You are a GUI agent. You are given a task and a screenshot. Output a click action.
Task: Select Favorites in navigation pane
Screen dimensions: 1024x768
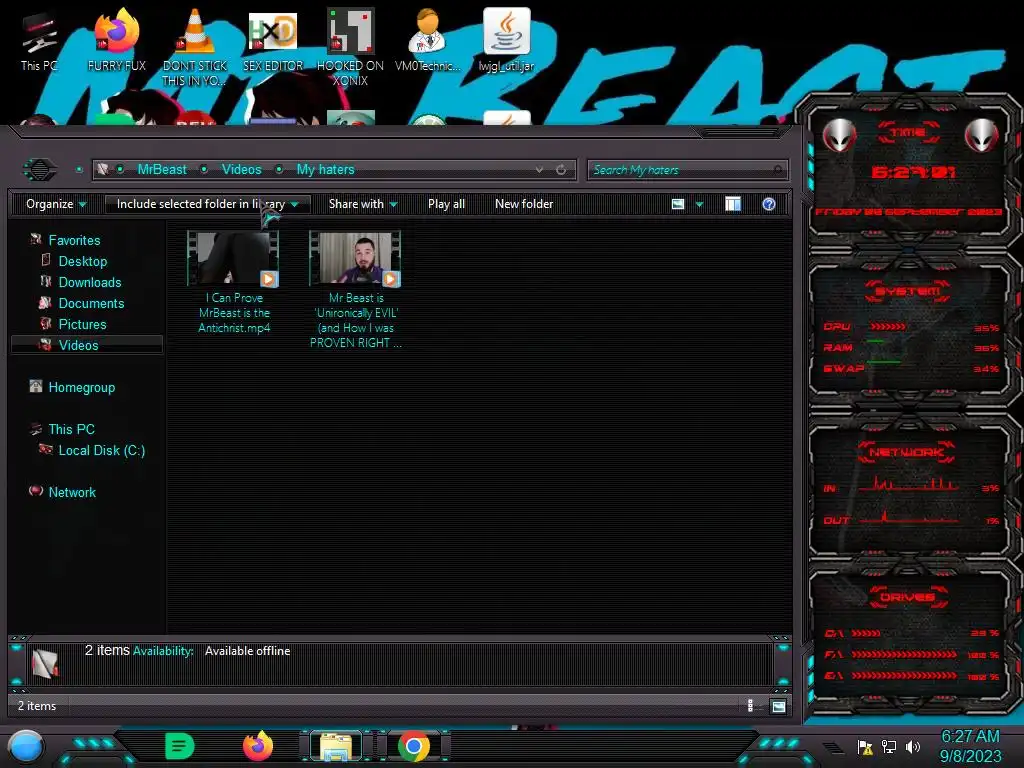click(x=74, y=240)
